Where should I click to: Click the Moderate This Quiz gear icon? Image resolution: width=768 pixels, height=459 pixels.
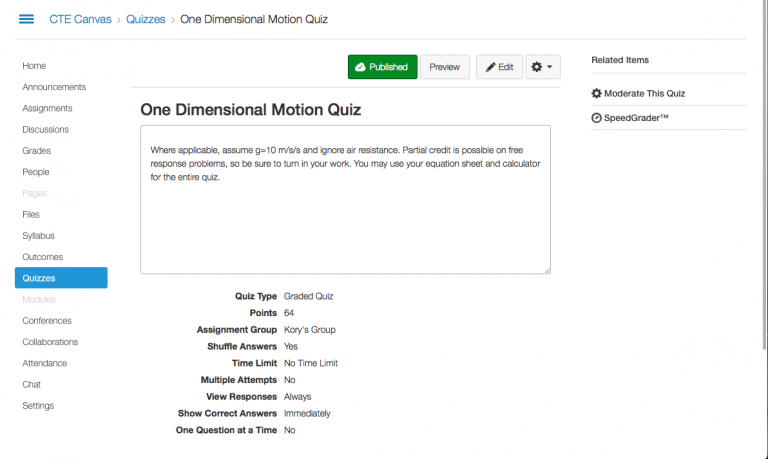(597, 94)
